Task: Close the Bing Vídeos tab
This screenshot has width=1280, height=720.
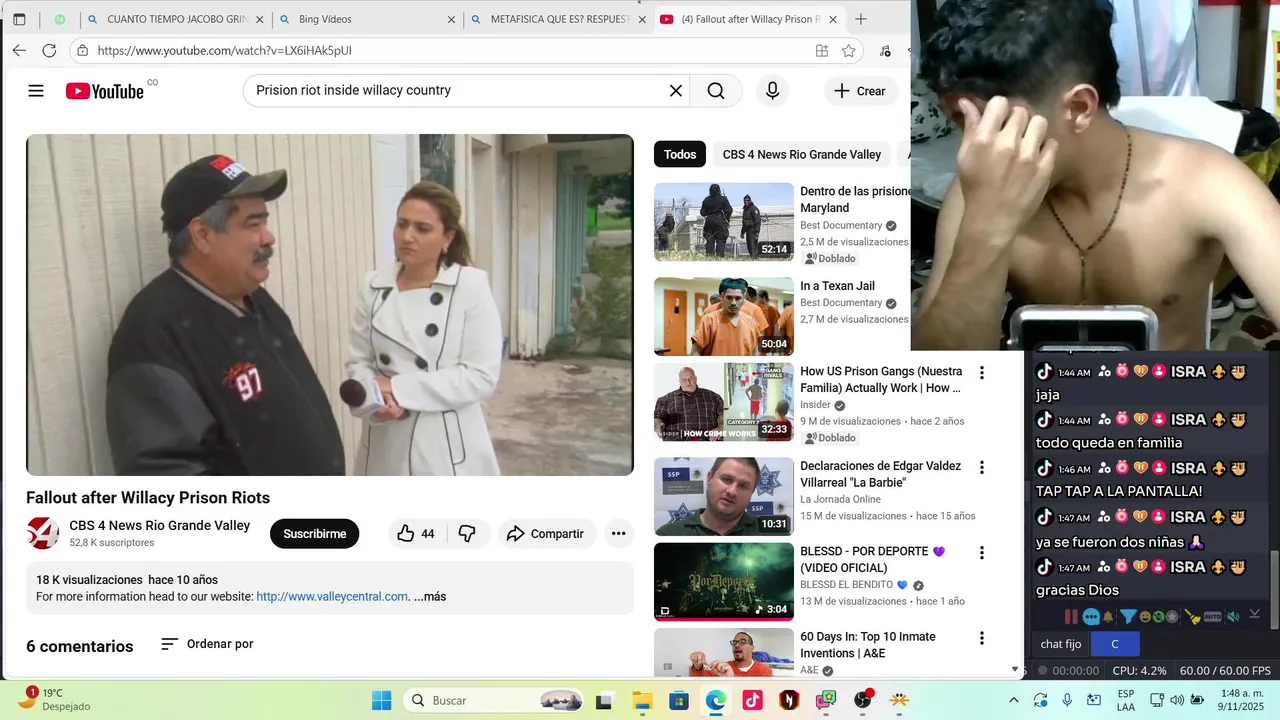Action: pos(451,19)
